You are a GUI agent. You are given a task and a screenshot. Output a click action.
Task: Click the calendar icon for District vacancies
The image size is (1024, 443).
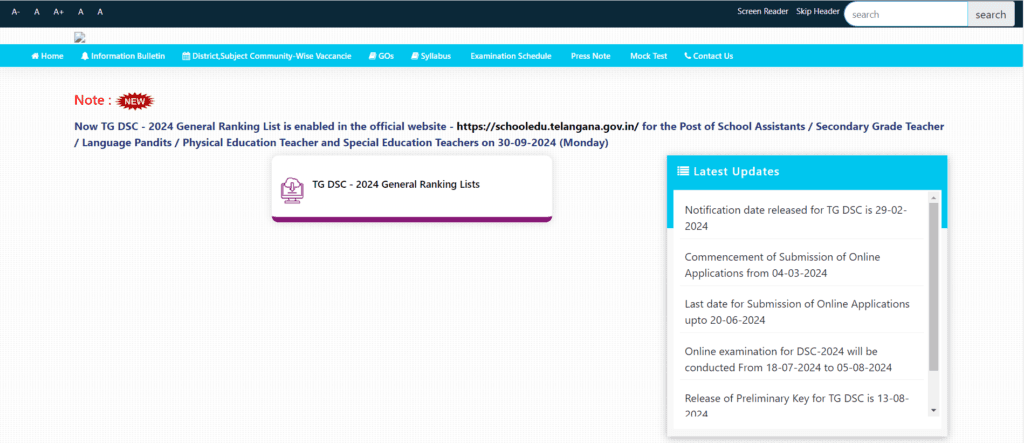click(186, 56)
